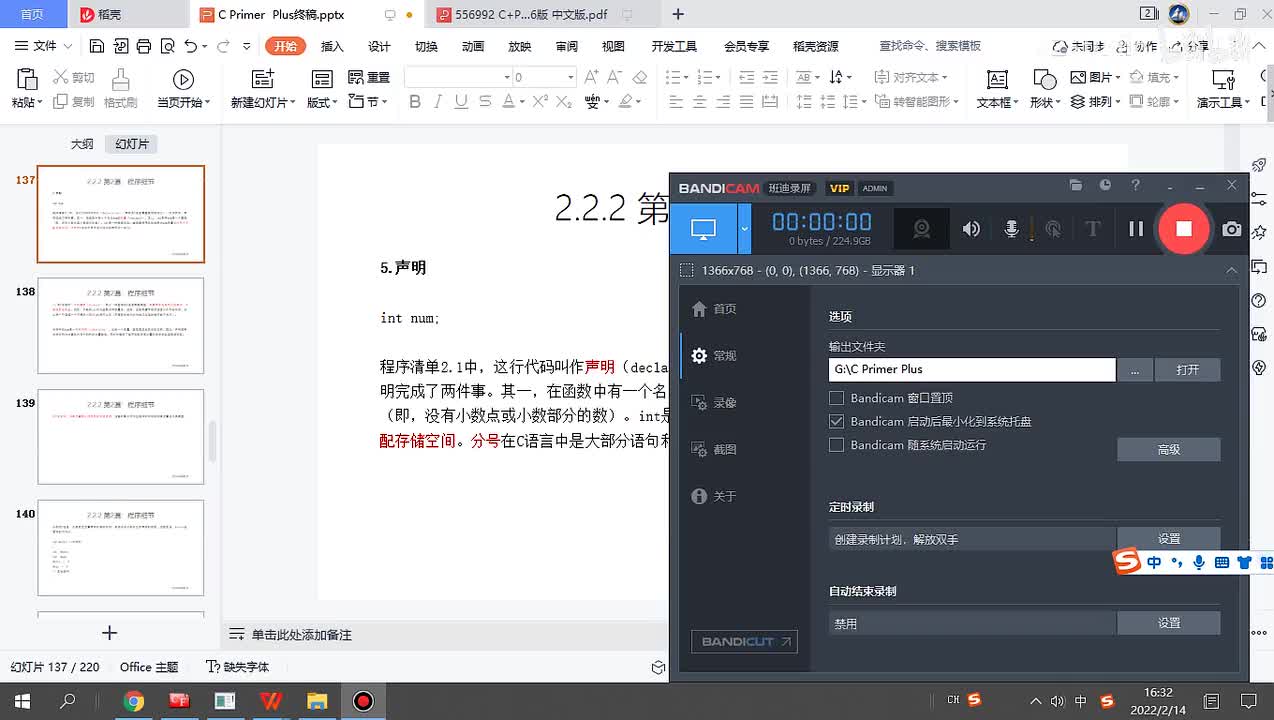Screen dimensions: 1274x720
Task: Click Bandicam speaker sound icon
Action: tap(971, 229)
